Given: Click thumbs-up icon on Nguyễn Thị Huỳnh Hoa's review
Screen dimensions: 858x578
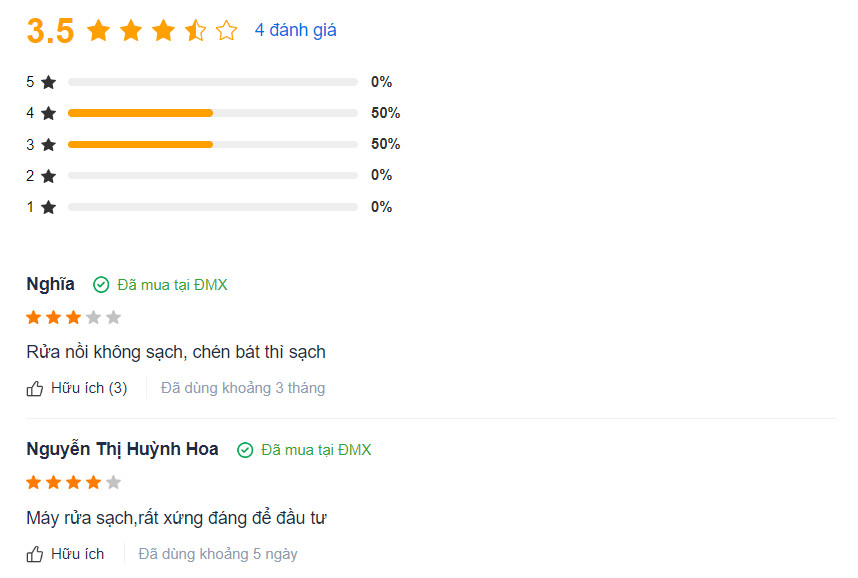Looking at the screenshot, I should click(x=34, y=554).
